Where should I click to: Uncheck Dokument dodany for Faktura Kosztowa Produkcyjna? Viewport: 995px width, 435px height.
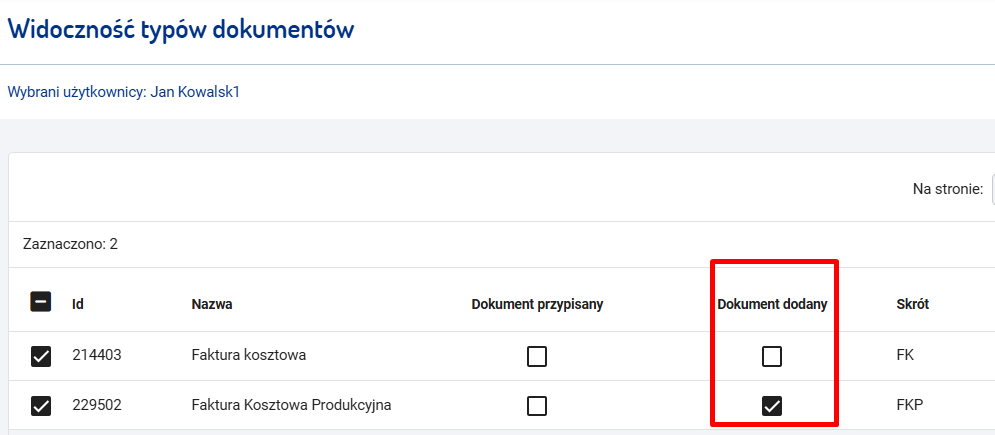pyautogui.click(x=772, y=406)
